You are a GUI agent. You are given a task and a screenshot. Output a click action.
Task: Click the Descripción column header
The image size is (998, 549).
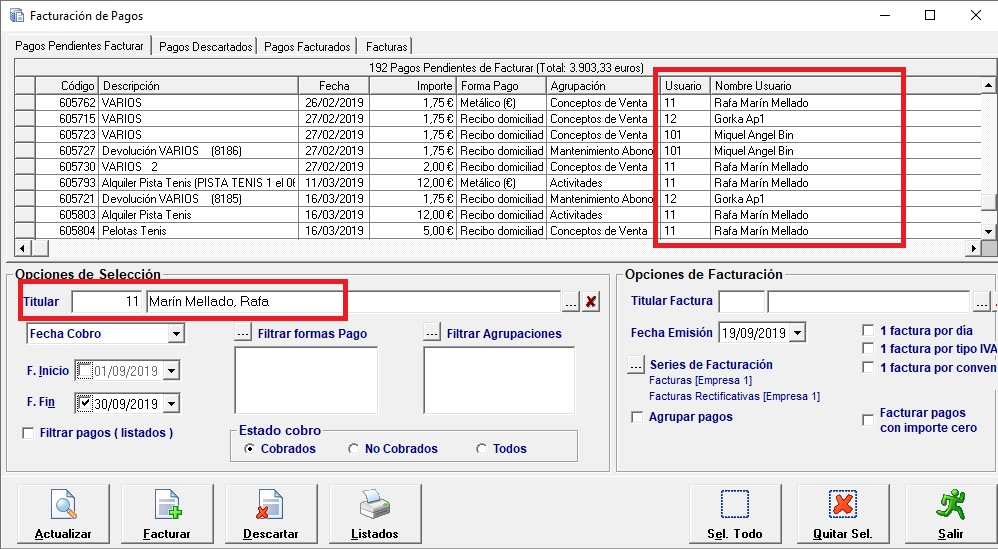(198, 86)
